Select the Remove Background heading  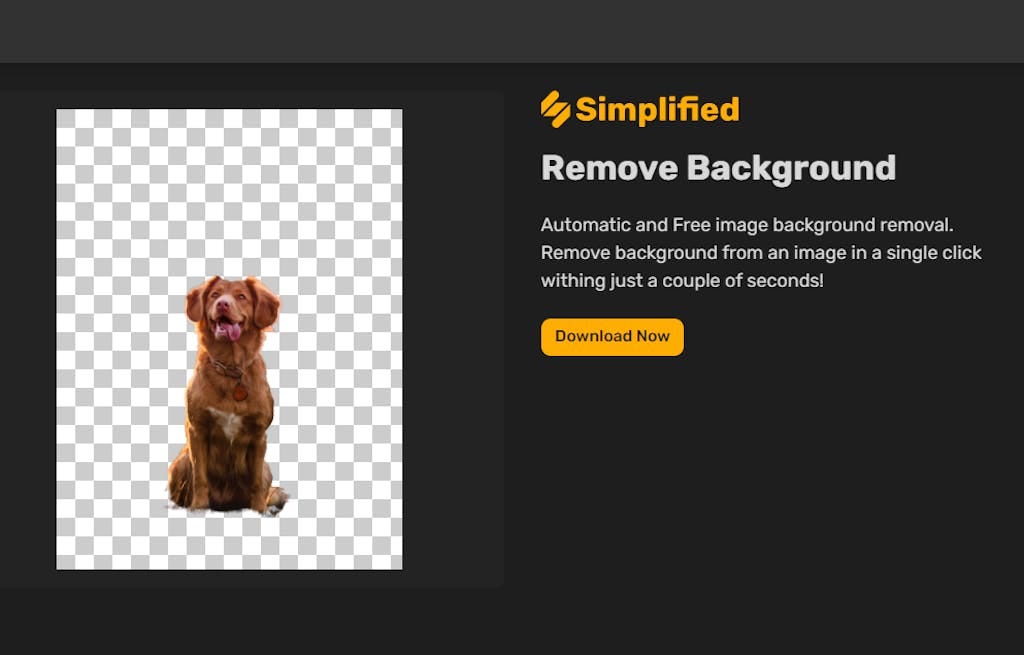[718, 168]
